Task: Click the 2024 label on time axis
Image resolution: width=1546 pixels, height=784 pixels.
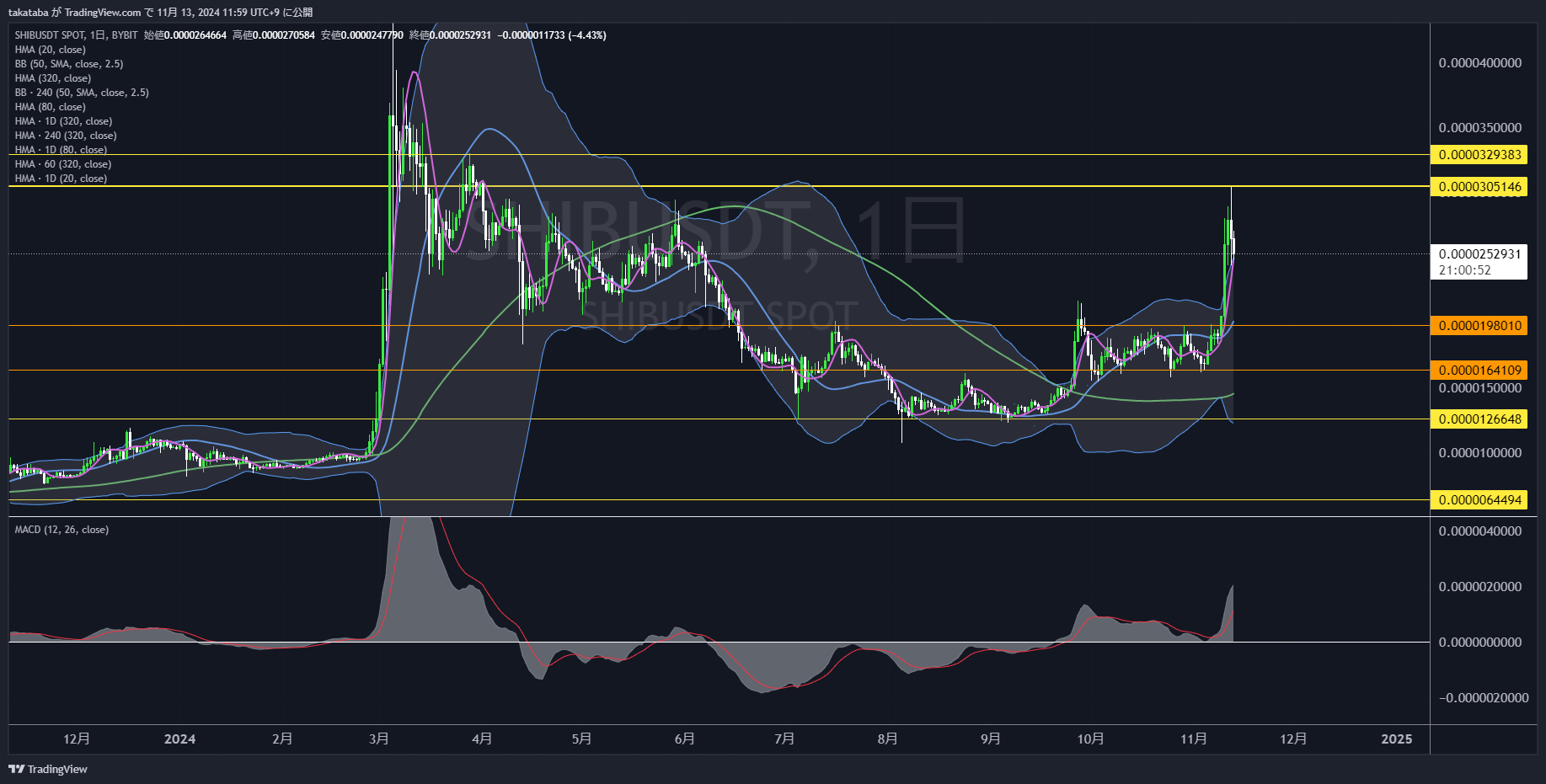Action: 179,739
